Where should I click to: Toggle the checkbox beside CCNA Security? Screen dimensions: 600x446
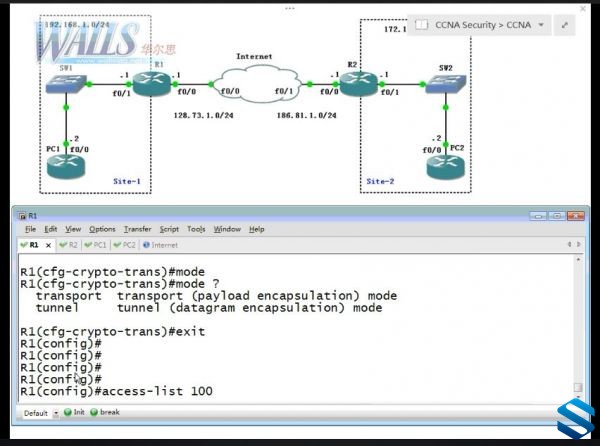421,25
